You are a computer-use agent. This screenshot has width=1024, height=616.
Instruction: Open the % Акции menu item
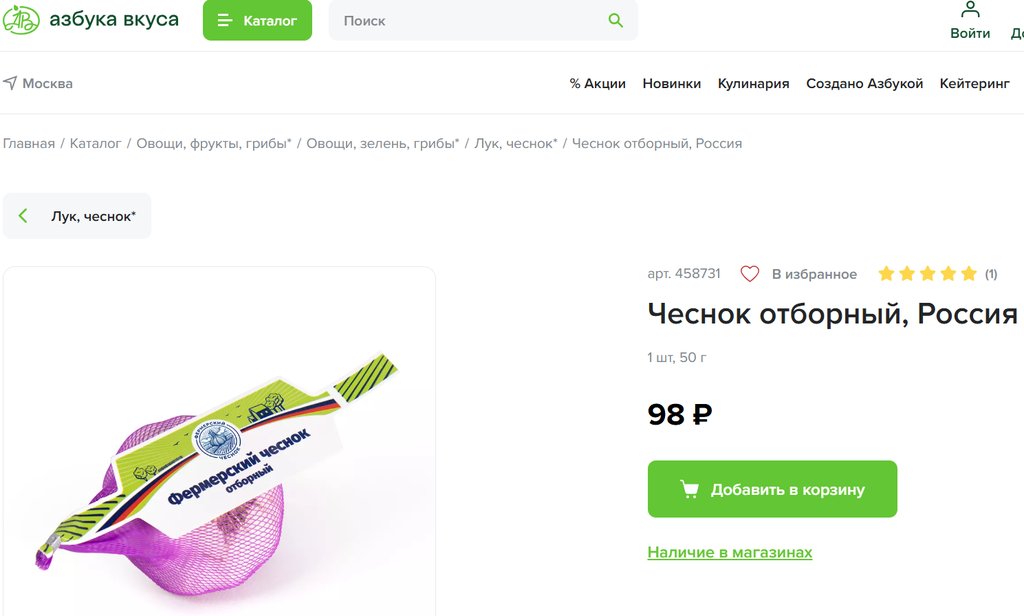pos(598,84)
